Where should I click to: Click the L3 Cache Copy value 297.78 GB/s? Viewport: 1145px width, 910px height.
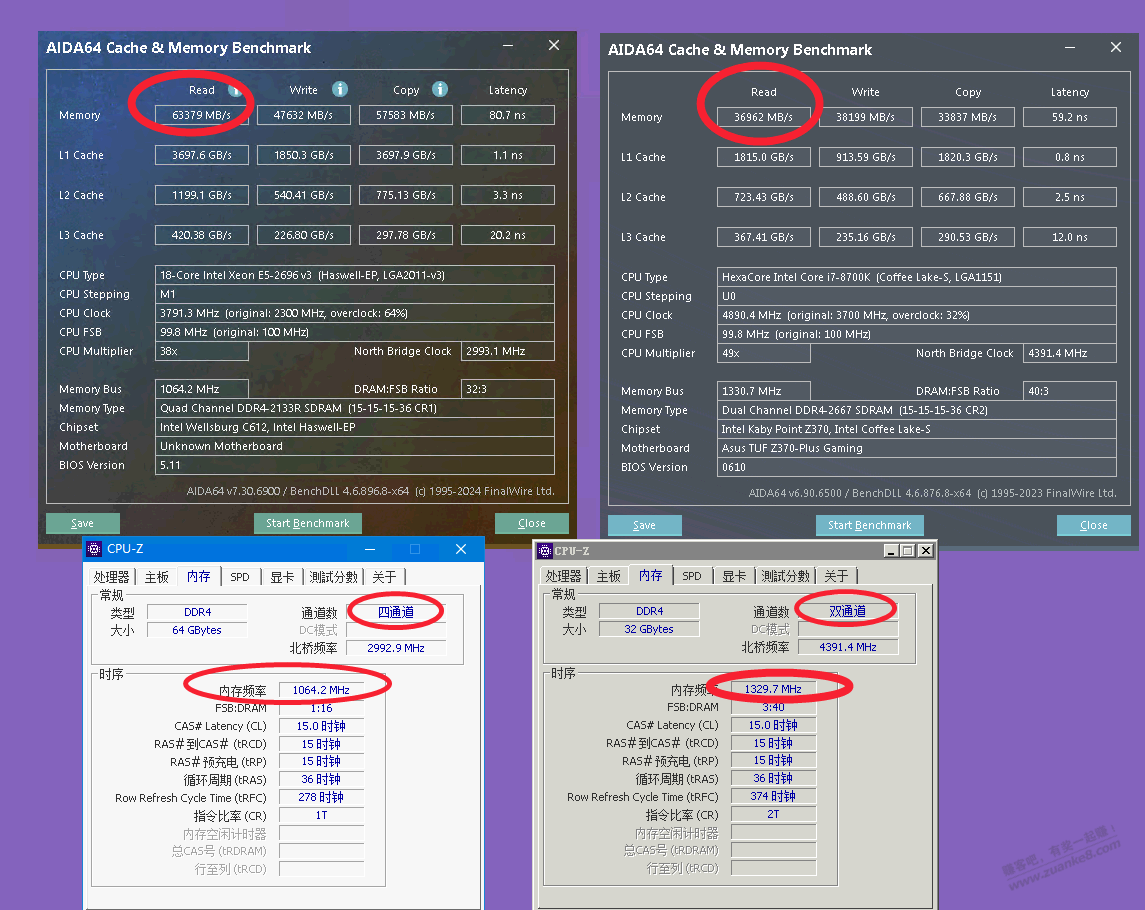pyautogui.click(x=406, y=235)
